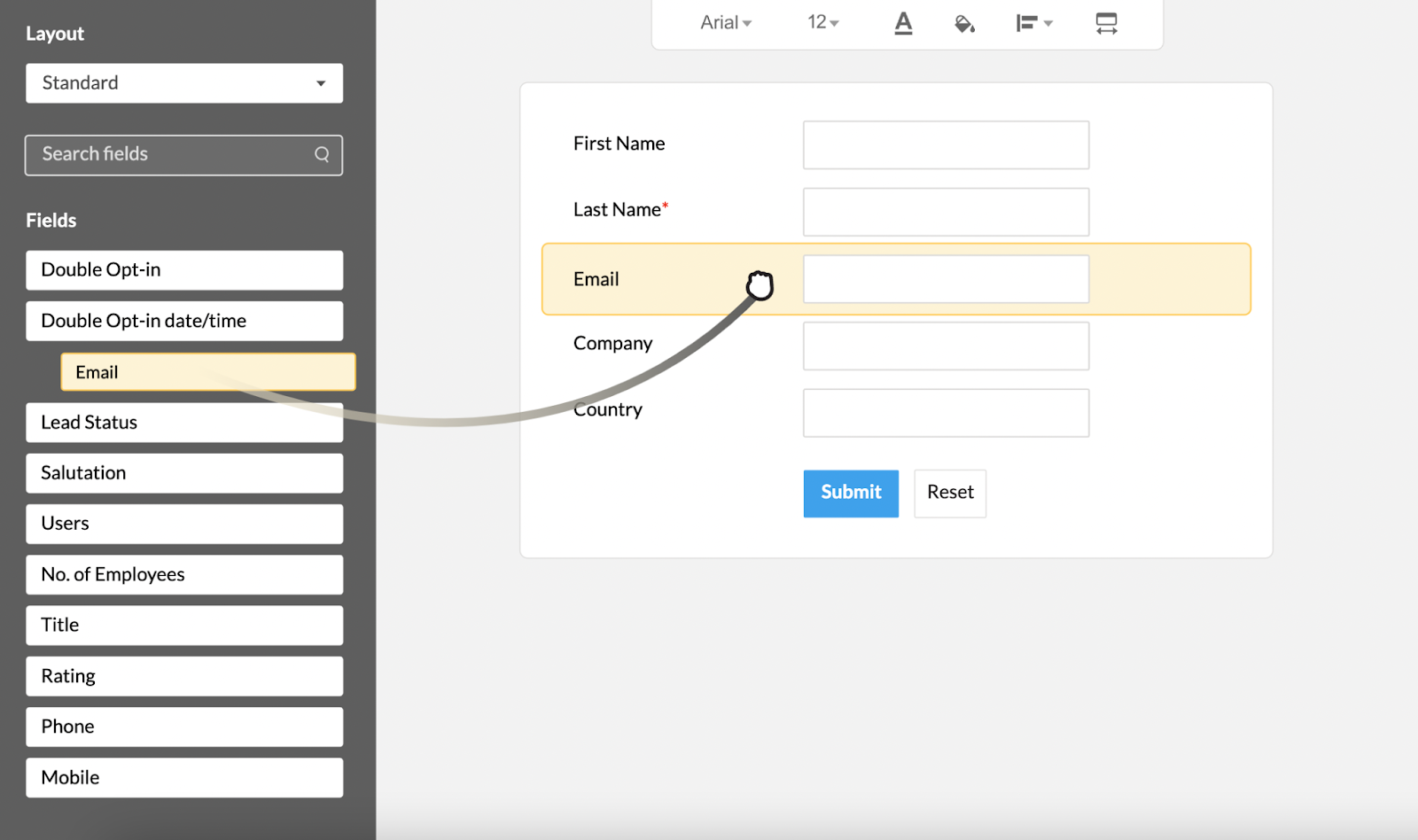Click the text alignment icon

(1028, 23)
